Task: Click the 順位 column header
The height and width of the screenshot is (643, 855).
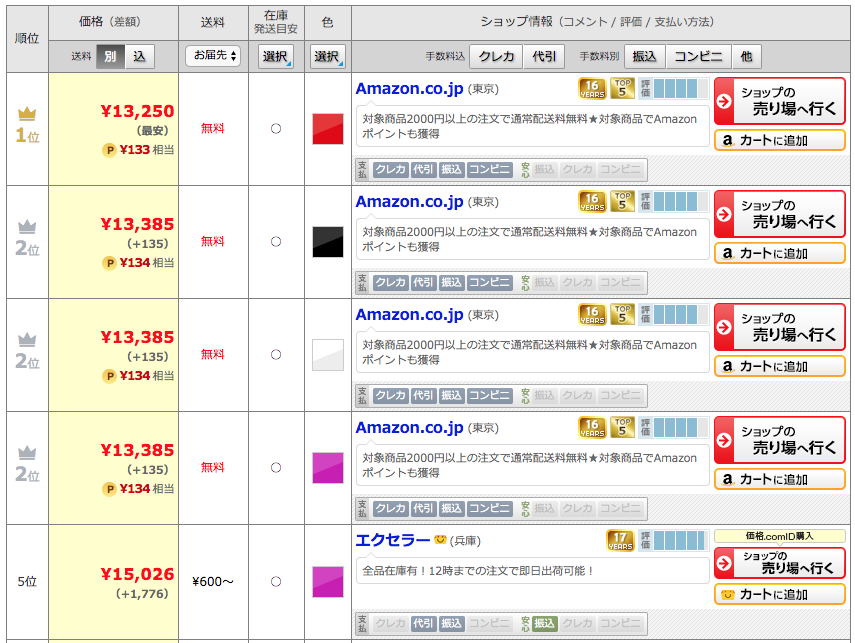Action: pyautogui.click(x=27, y=39)
